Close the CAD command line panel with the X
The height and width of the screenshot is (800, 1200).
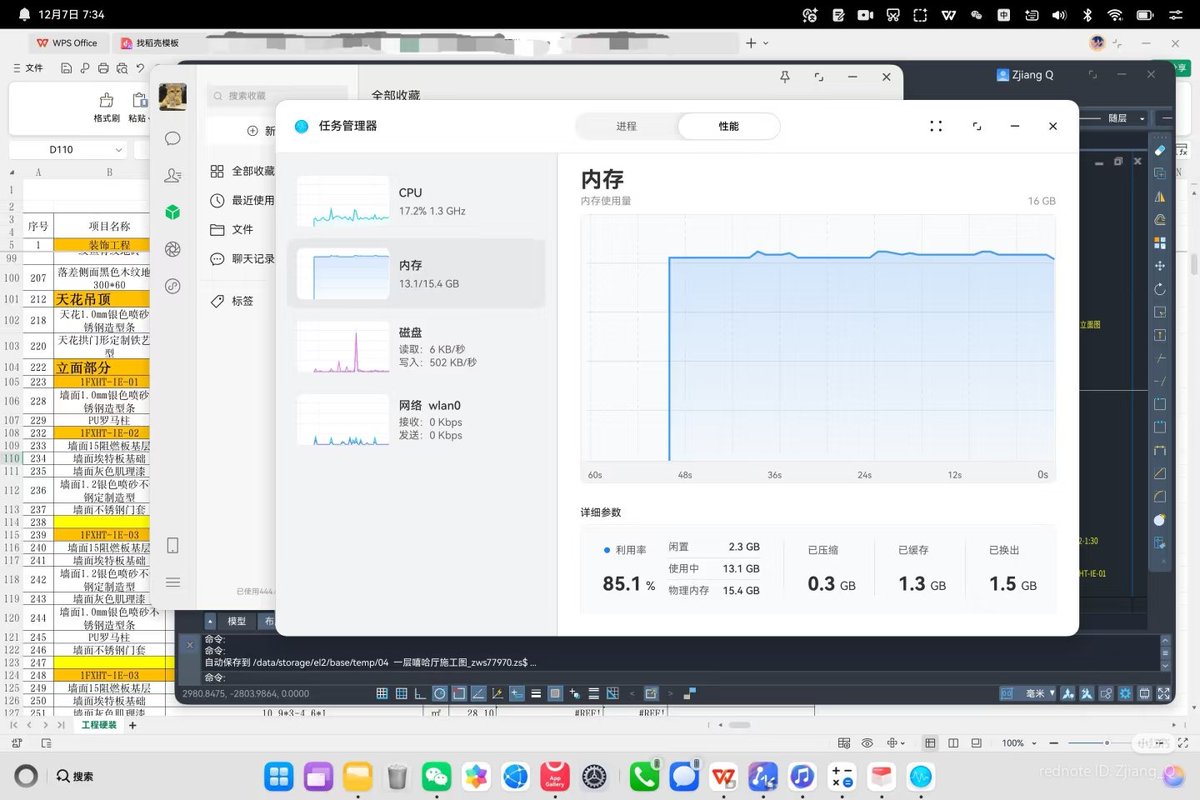pyautogui.click(x=190, y=646)
